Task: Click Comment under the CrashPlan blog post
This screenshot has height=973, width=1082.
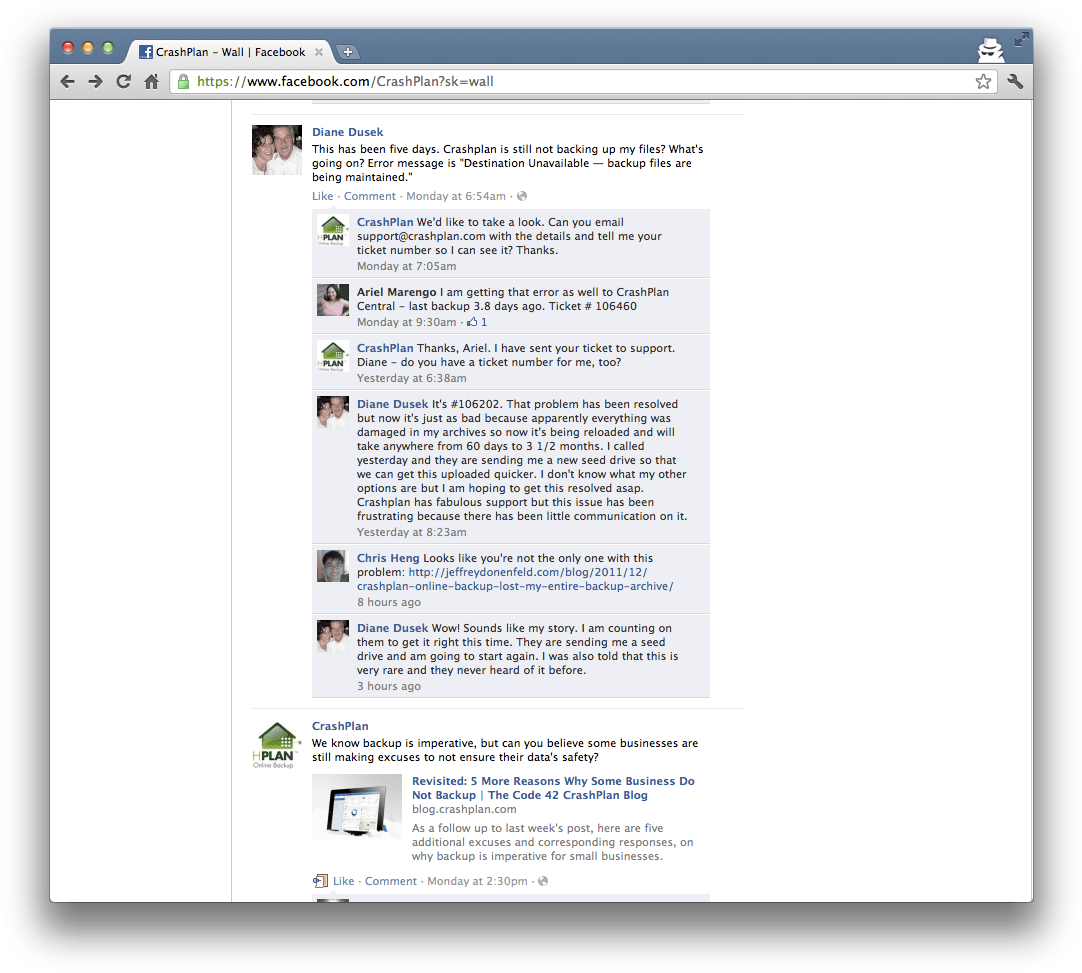Action: tap(390, 881)
